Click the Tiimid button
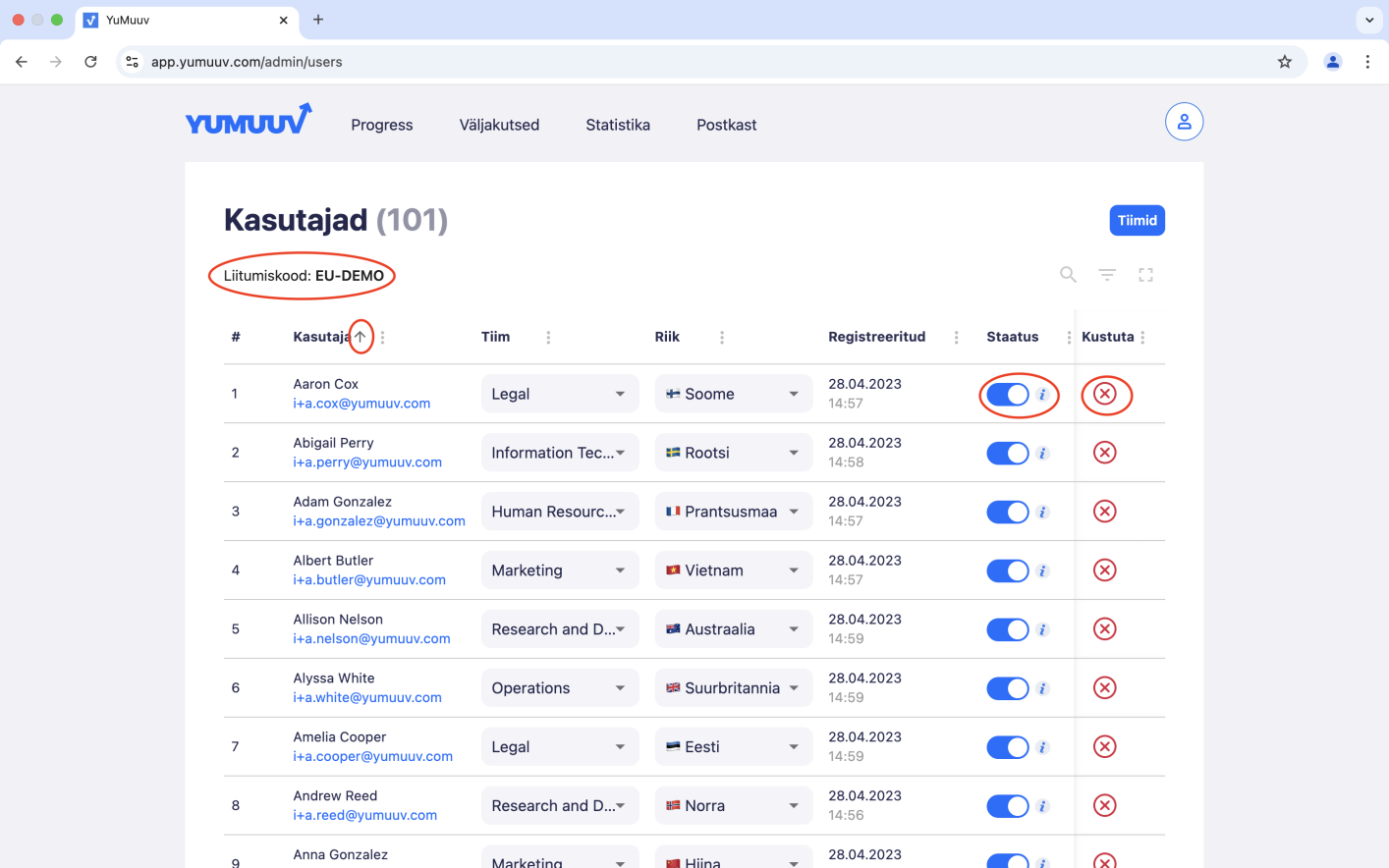 pyautogui.click(x=1138, y=220)
